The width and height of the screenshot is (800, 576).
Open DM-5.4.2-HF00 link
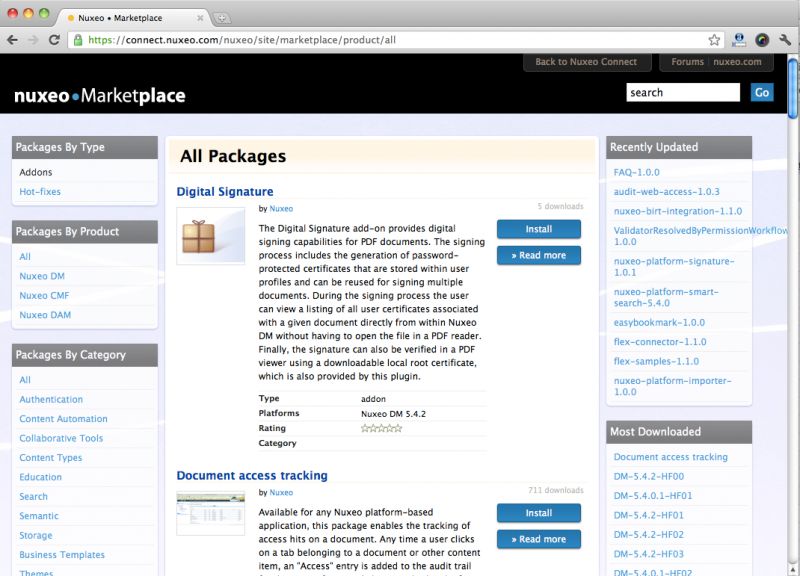click(x=648, y=476)
